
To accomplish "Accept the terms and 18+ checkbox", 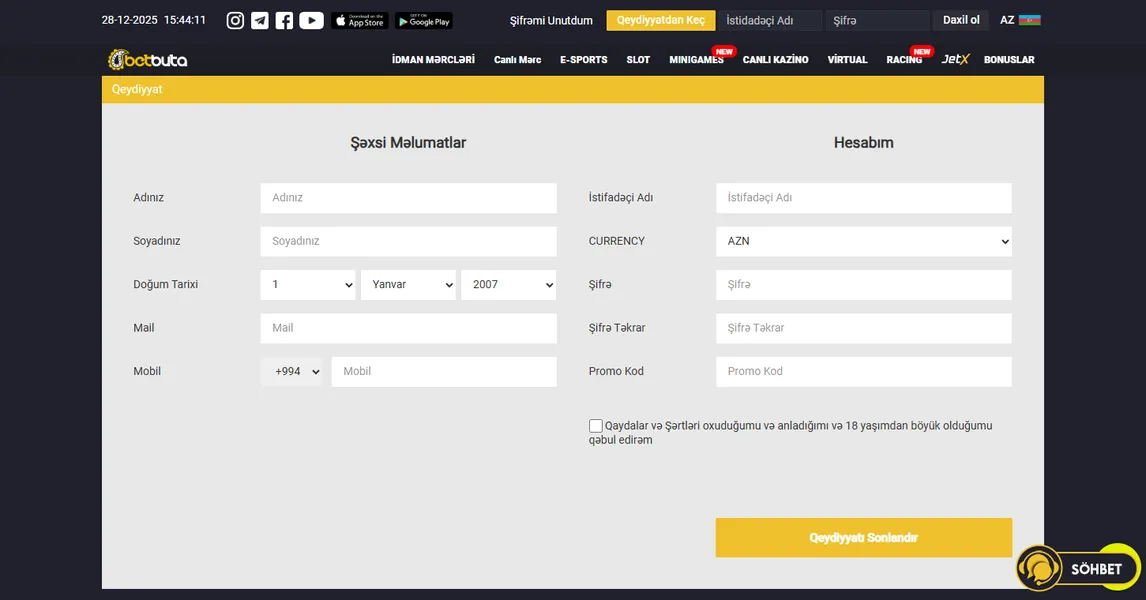I will (x=596, y=426).
